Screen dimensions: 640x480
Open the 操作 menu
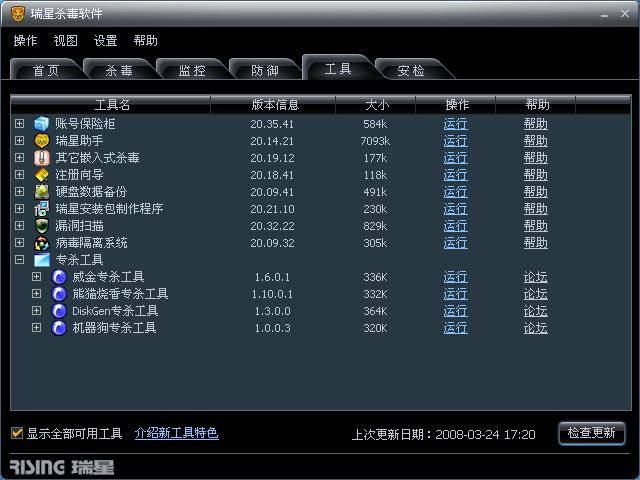click(25, 40)
